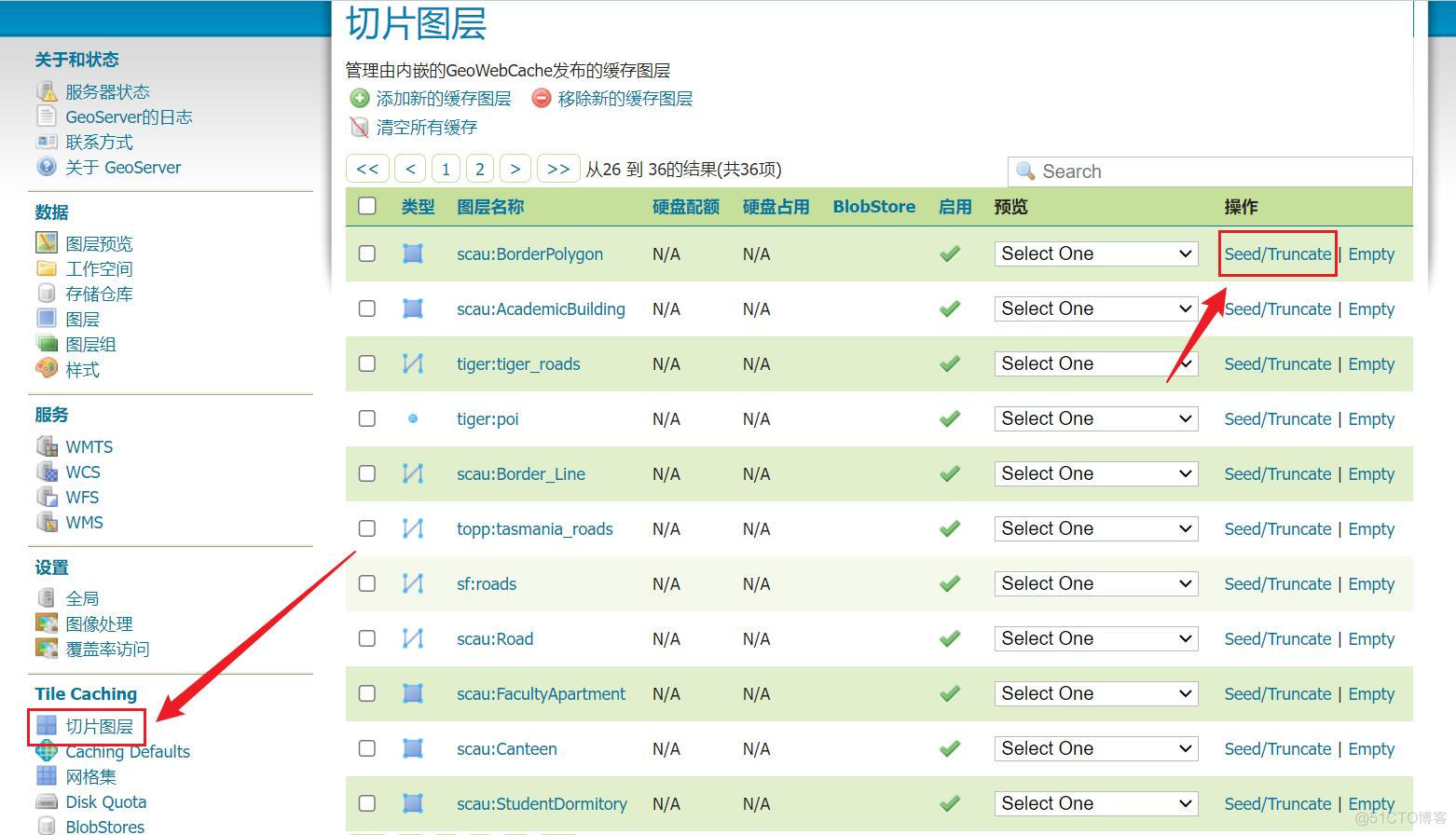The width and height of the screenshot is (1456, 835).
Task: Click the WCS service icon
Action: [47, 472]
